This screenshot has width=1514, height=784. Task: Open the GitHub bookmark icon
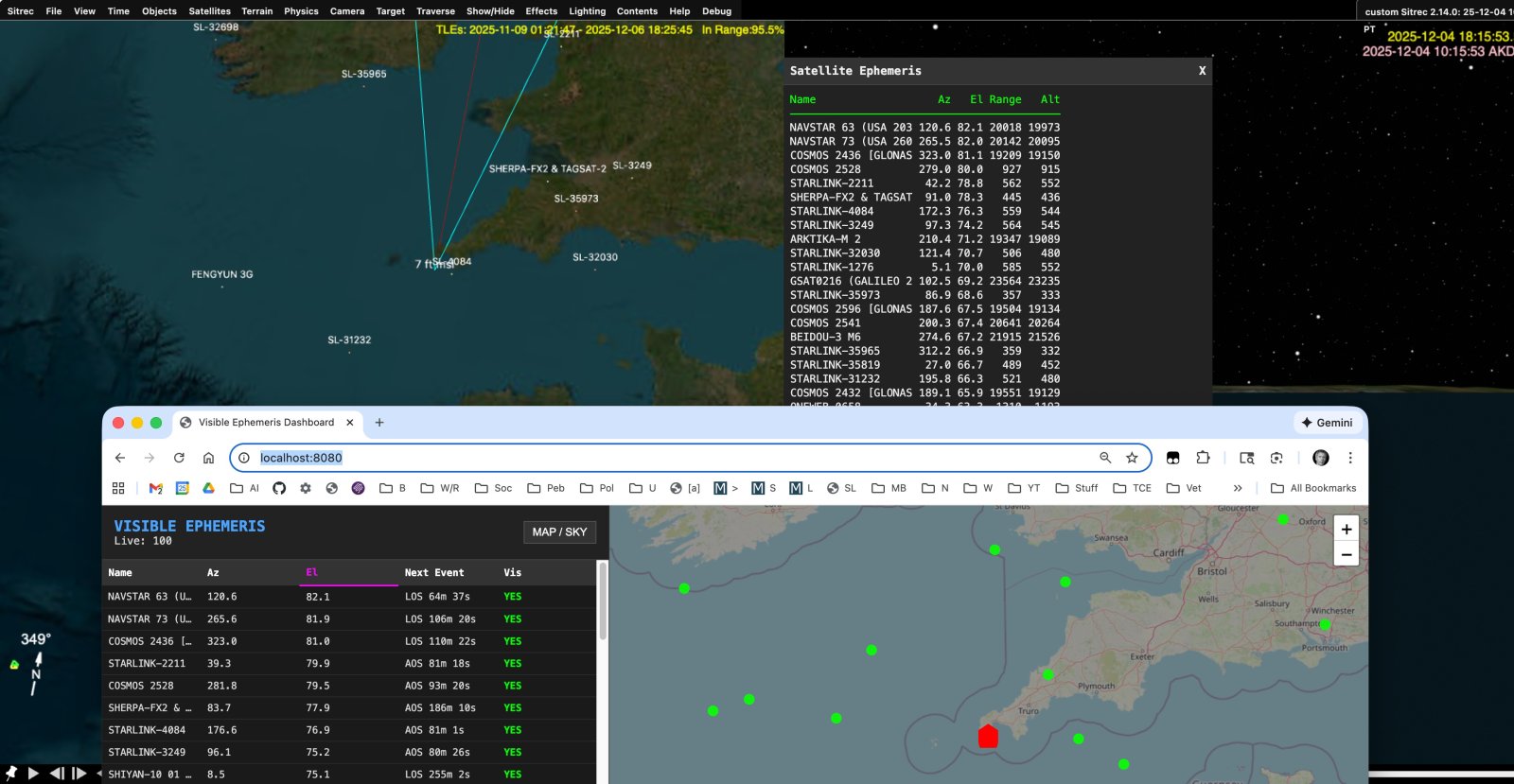pyautogui.click(x=279, y=488)
